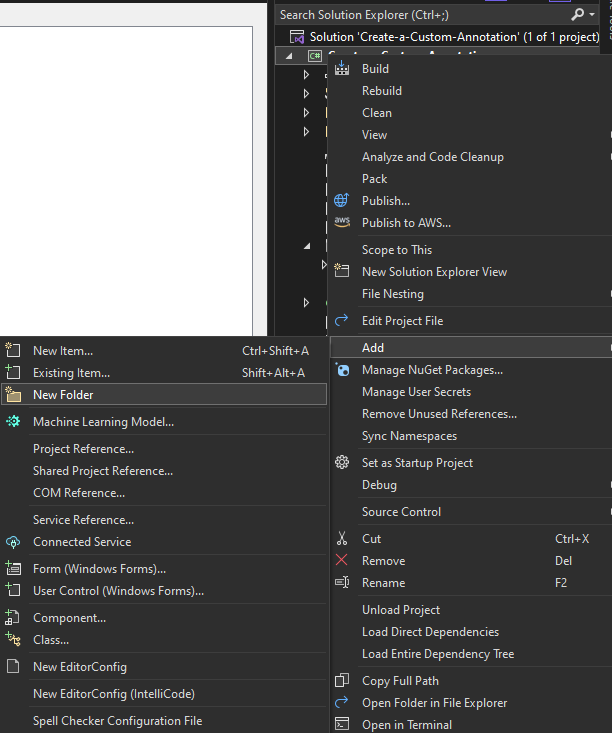
Task: Click the Build icon in context menu
Action: pyautogui.click(x=342, y=68)
